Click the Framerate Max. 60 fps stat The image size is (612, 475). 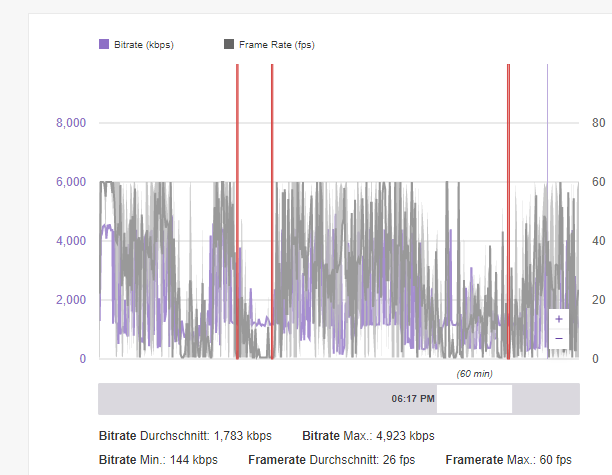(x=508, y=460)
